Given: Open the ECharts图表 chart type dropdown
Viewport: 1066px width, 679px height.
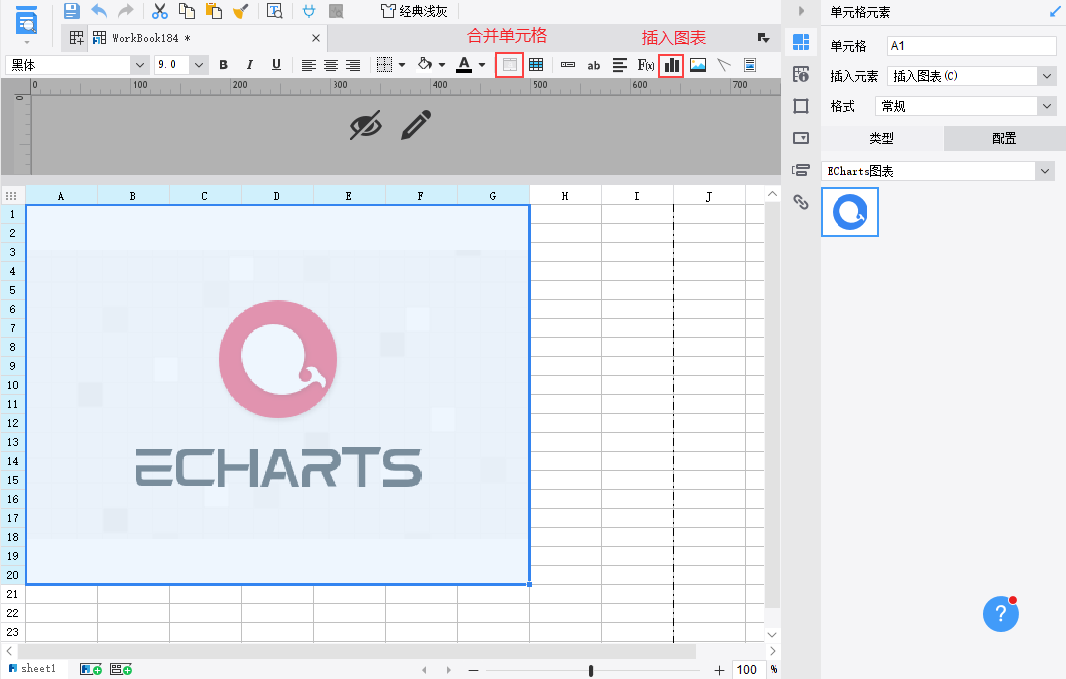Looking at the screenshot, I should 1045,171.
